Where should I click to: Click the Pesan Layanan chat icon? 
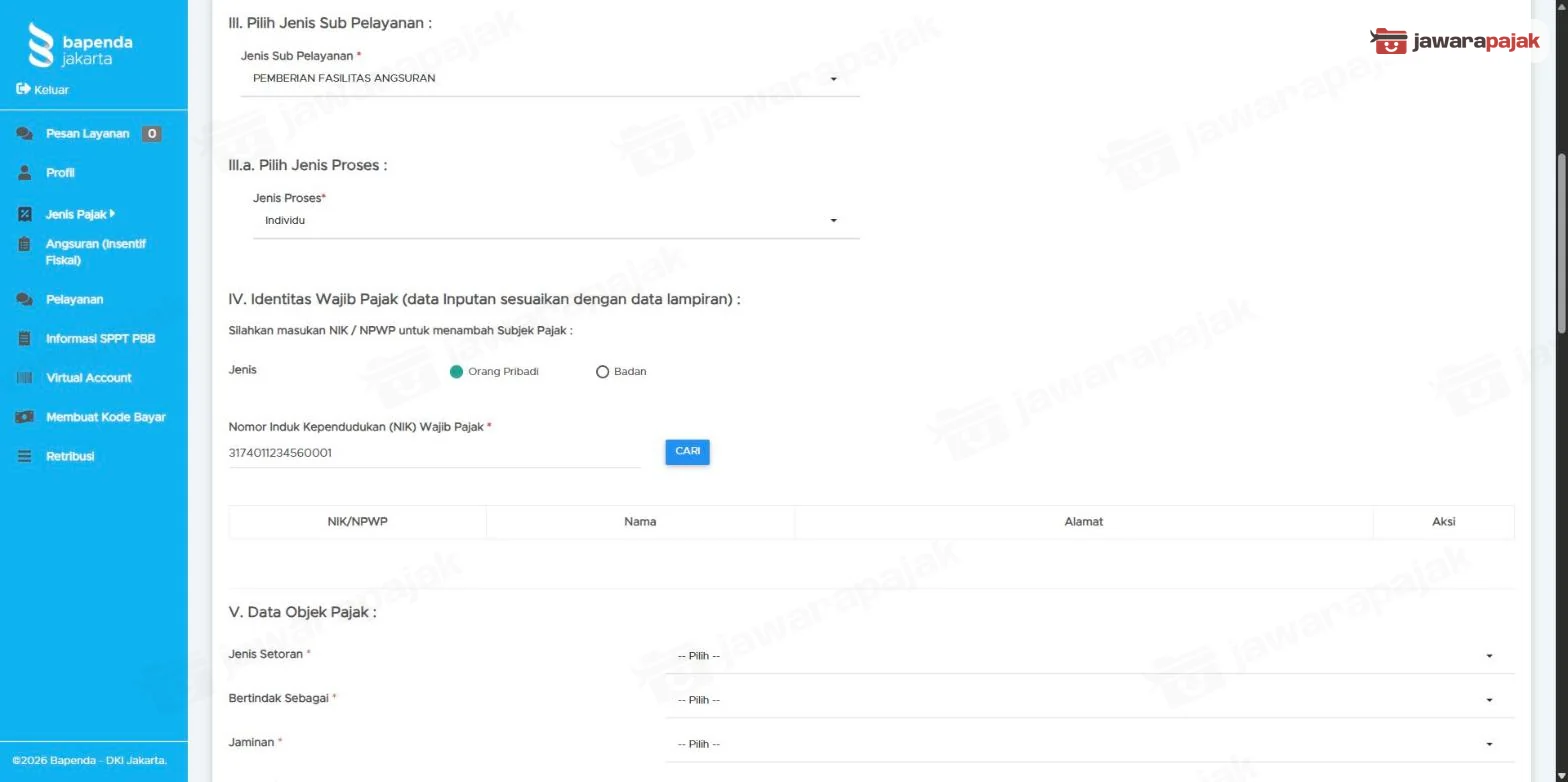tap(25, 134)
